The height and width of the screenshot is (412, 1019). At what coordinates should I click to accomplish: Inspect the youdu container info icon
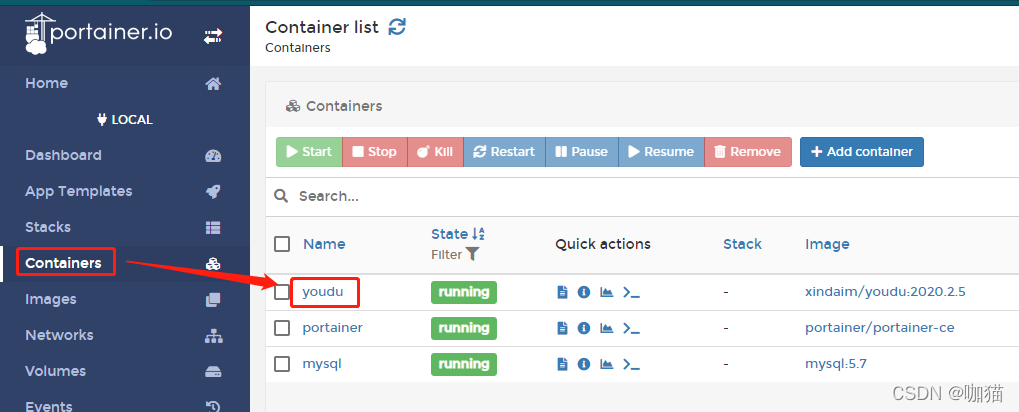pyautogui.click(x=584, y=292)
